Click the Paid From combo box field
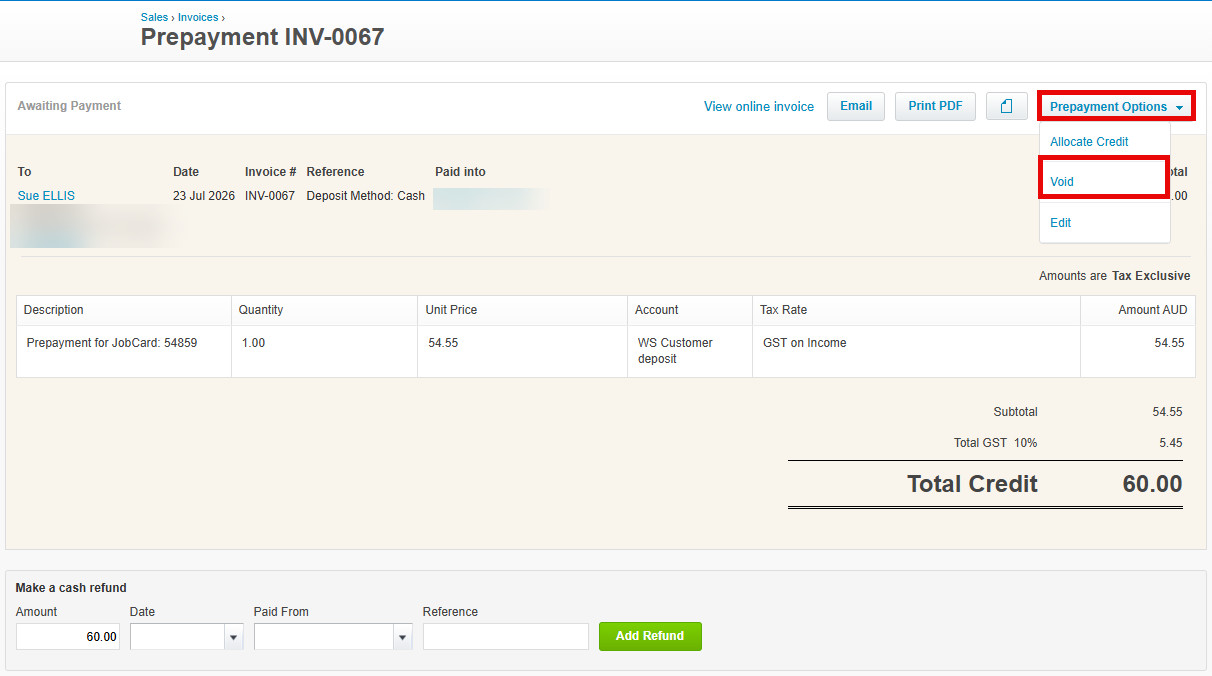1212x676 pixels. pyautogui.click(x=324, y=636)
